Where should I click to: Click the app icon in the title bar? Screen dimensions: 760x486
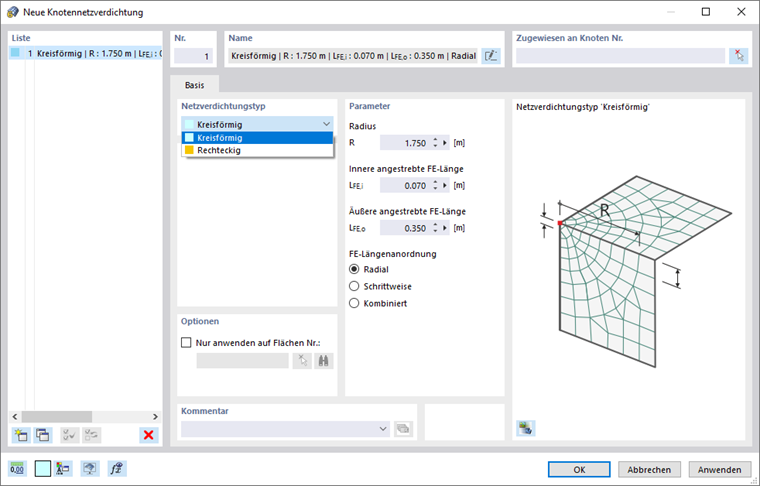[x=13, y=12]
